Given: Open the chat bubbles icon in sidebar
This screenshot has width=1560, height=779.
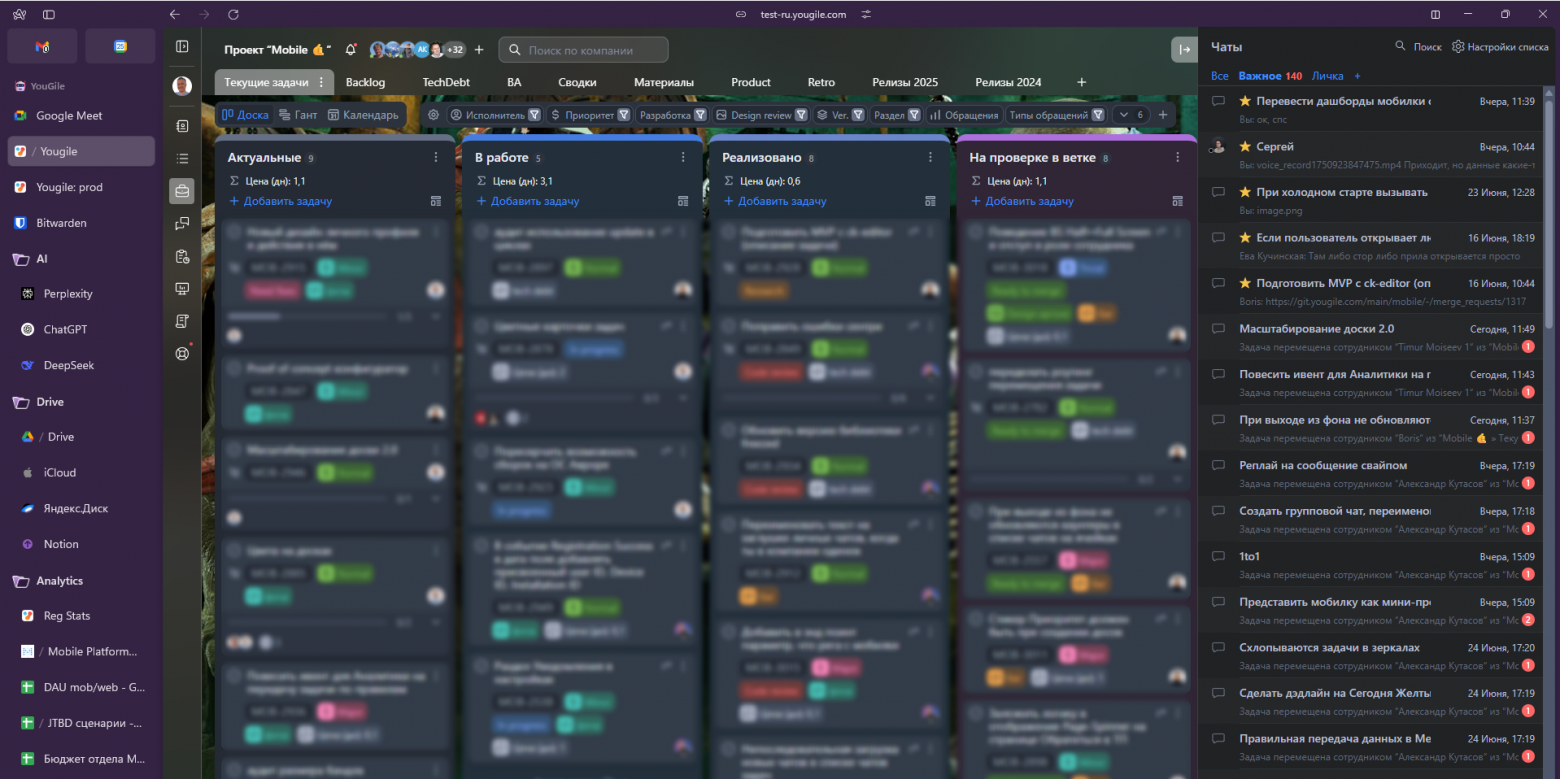Looking at the screenshot, I should 182,223.
